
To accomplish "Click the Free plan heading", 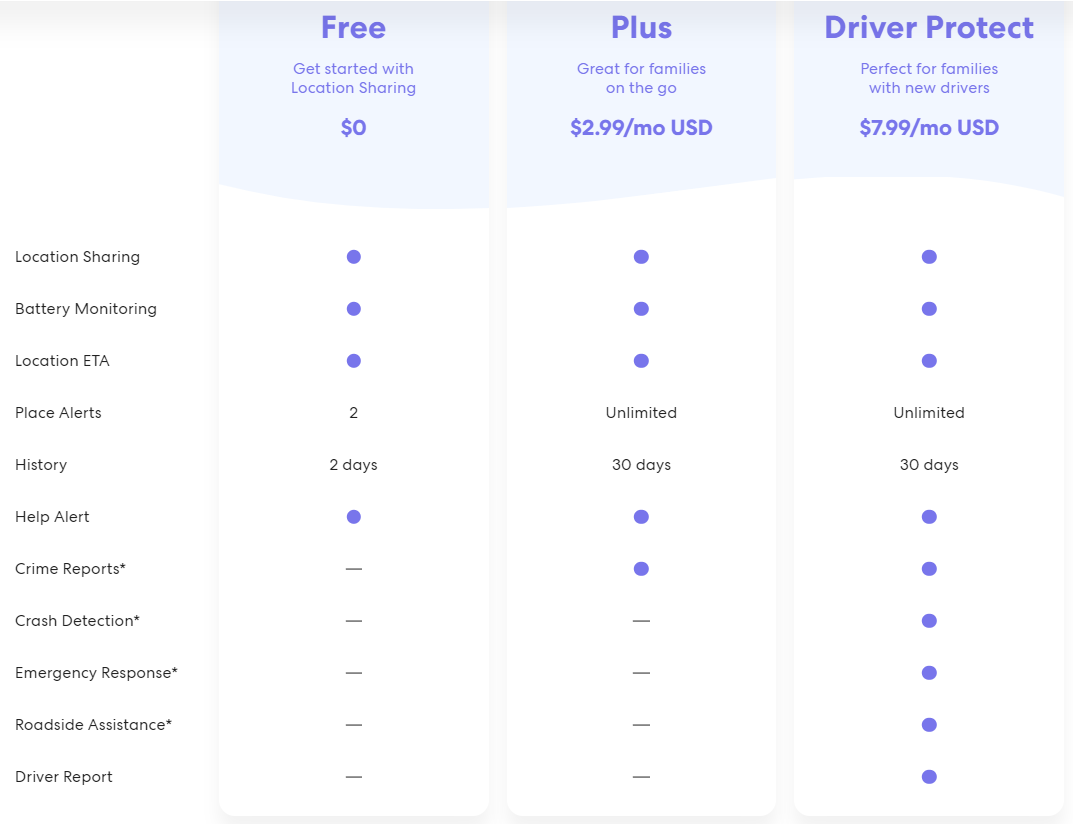I will click(353, 28).
